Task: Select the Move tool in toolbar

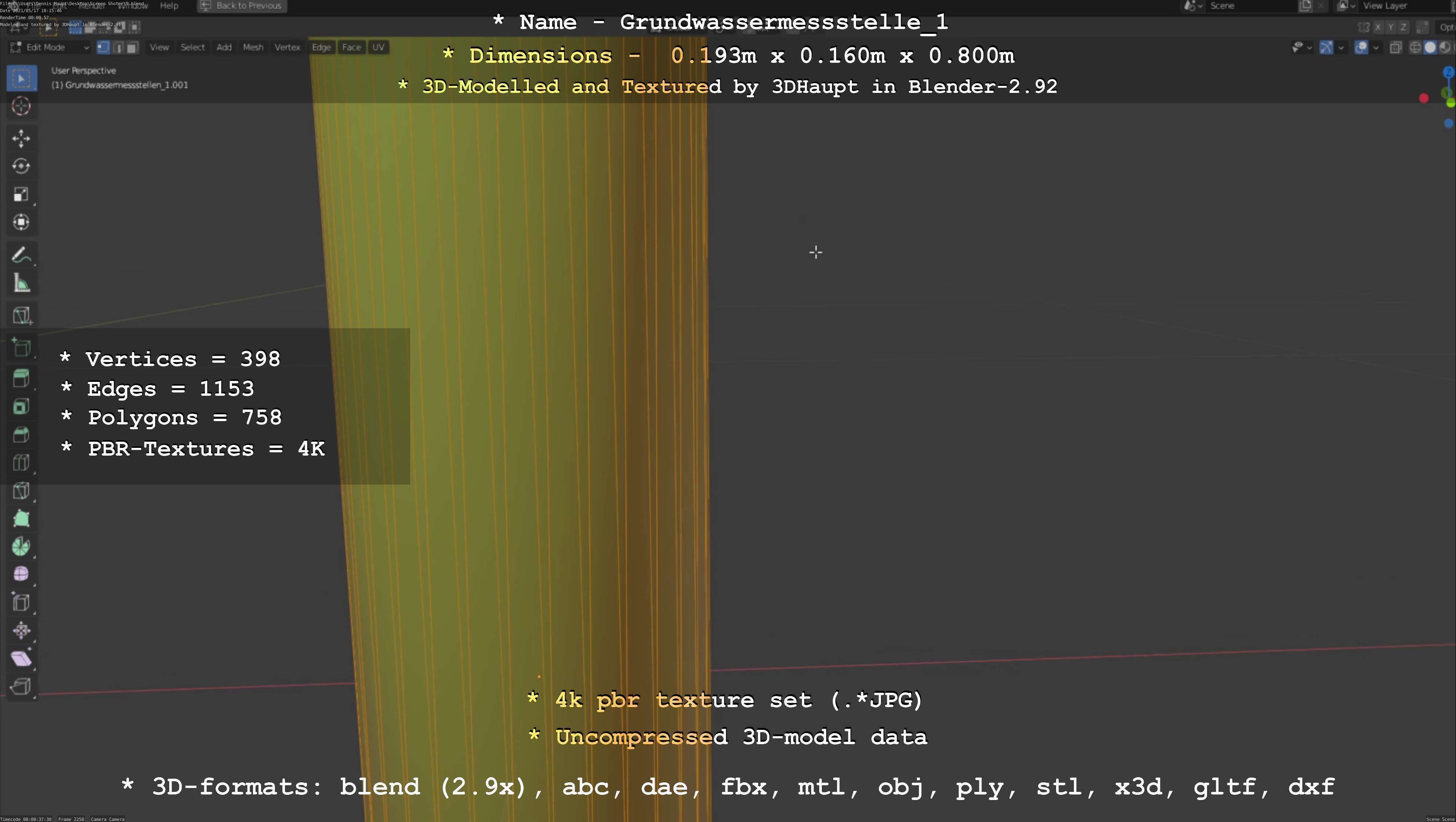Action: click(x=21, y=138)
